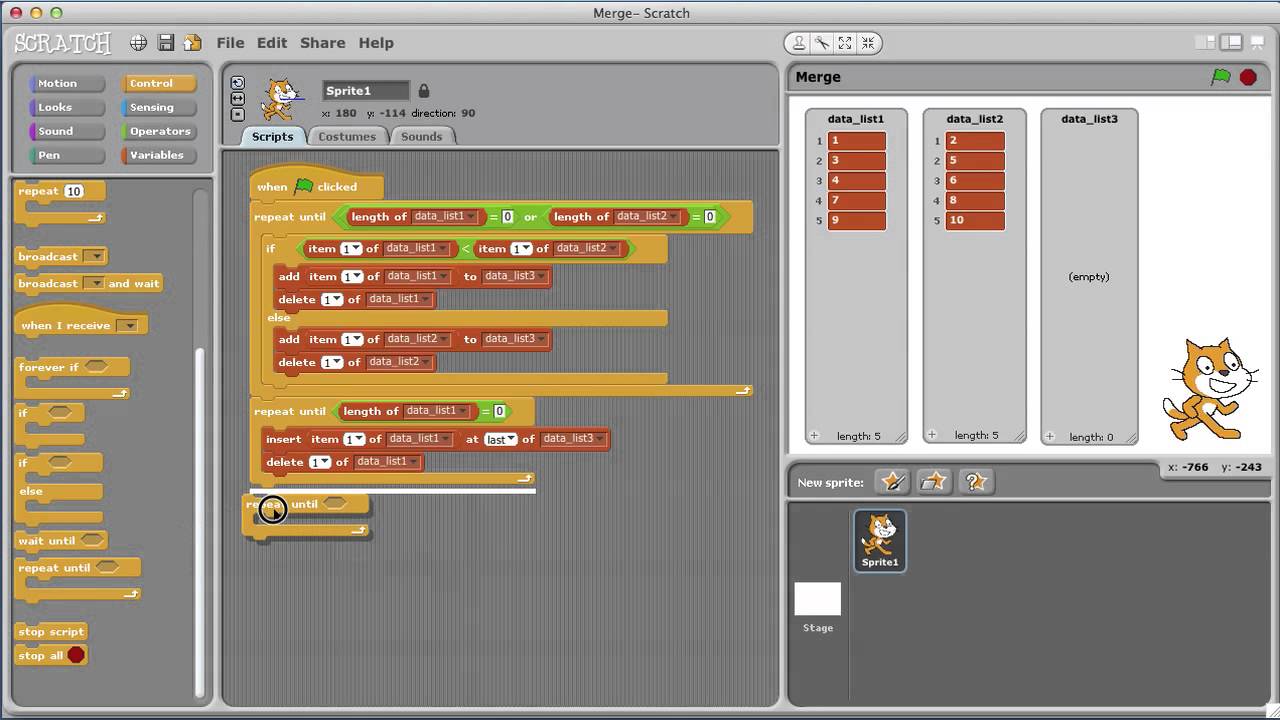
Task: Open the Help menu
Action: [376, 43]
